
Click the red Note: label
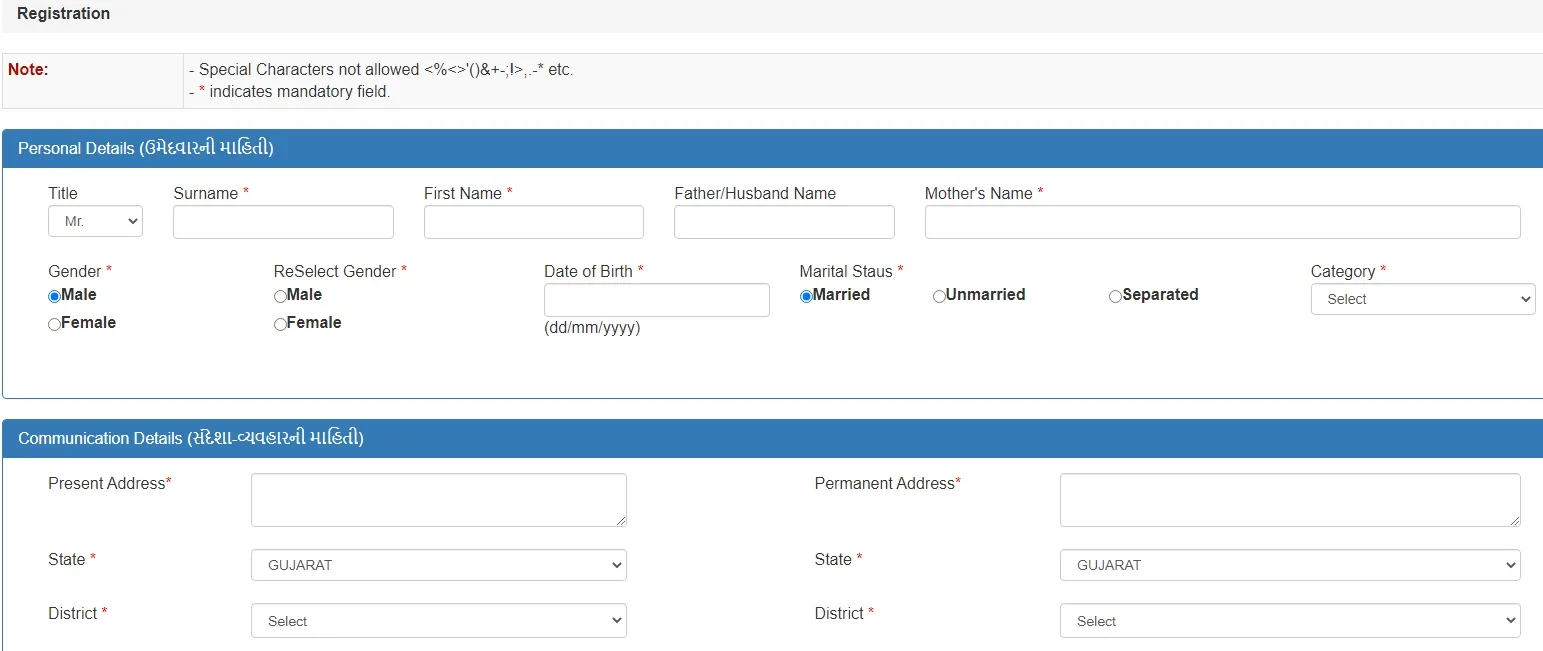[x=28, y=70]
